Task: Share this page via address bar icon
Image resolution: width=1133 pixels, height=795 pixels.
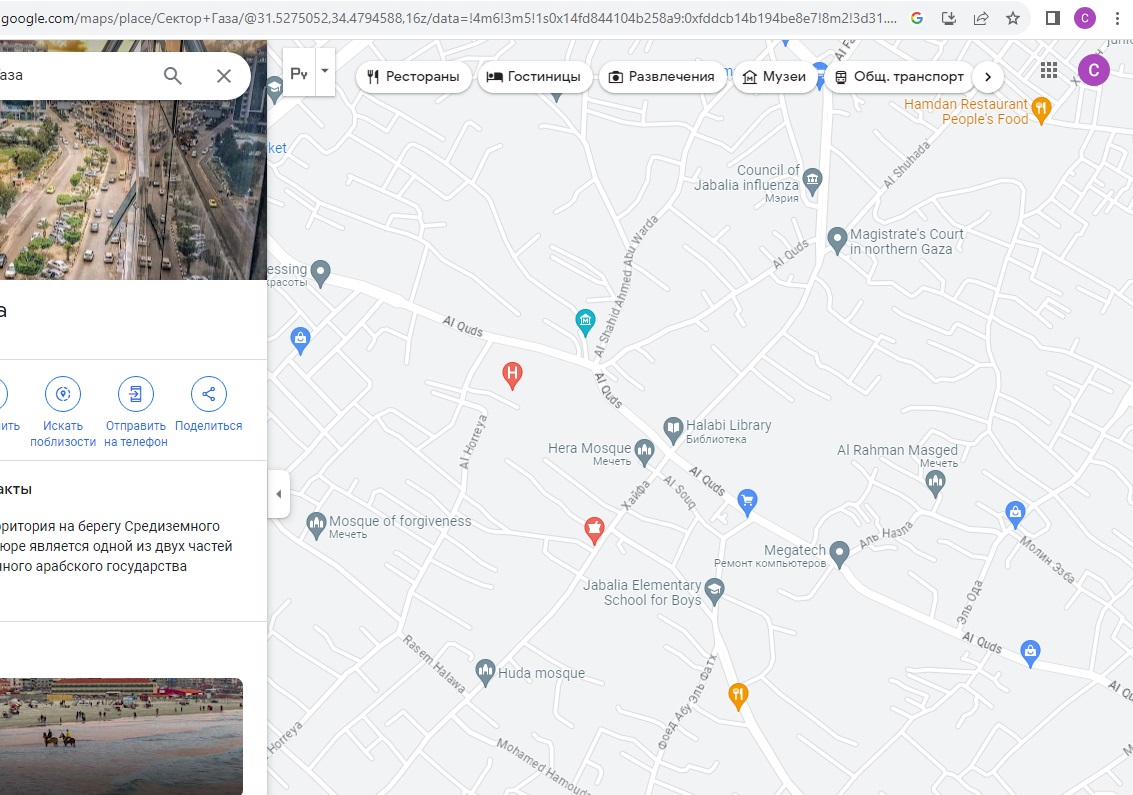Action: click(x=981, y=18)
